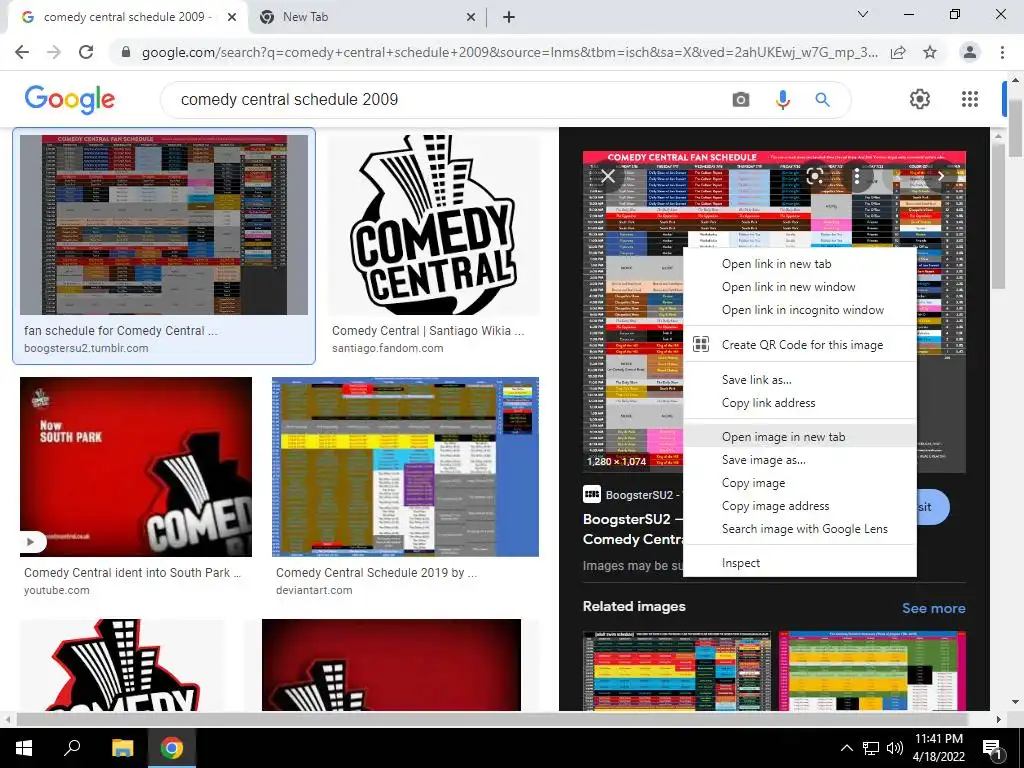This screenshot has height=768, width=1024.
Task: Open a new browser tab with plus
Action: pyautogui.click(x=509, y=17)
